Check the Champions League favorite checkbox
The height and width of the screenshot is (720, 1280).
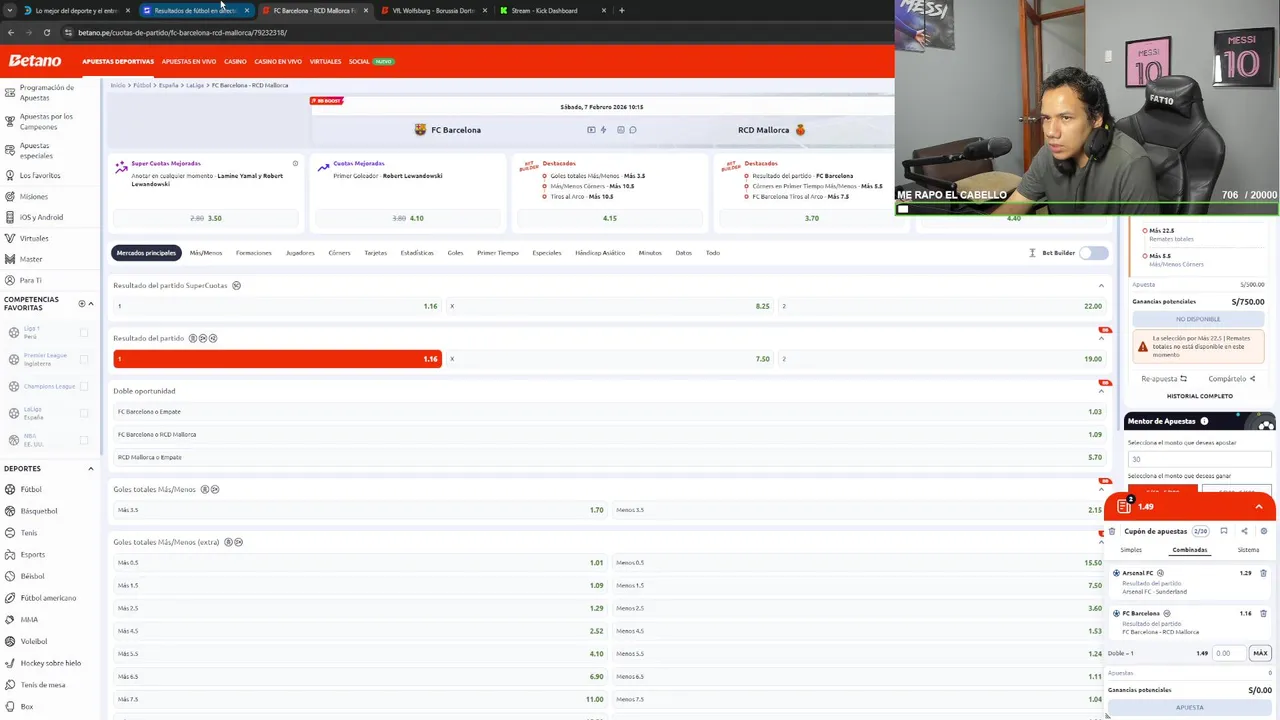(x=84, y=386)
